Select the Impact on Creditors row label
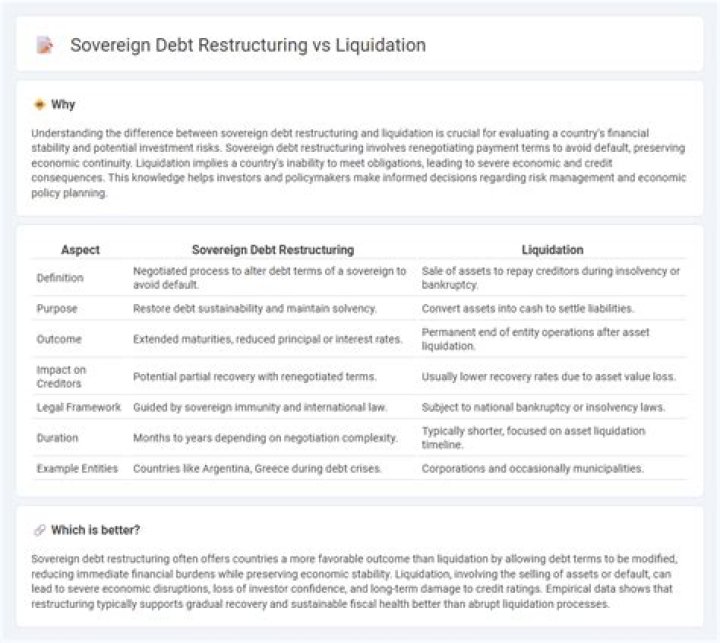Screen dimensions: 720x643 point(61,377)
